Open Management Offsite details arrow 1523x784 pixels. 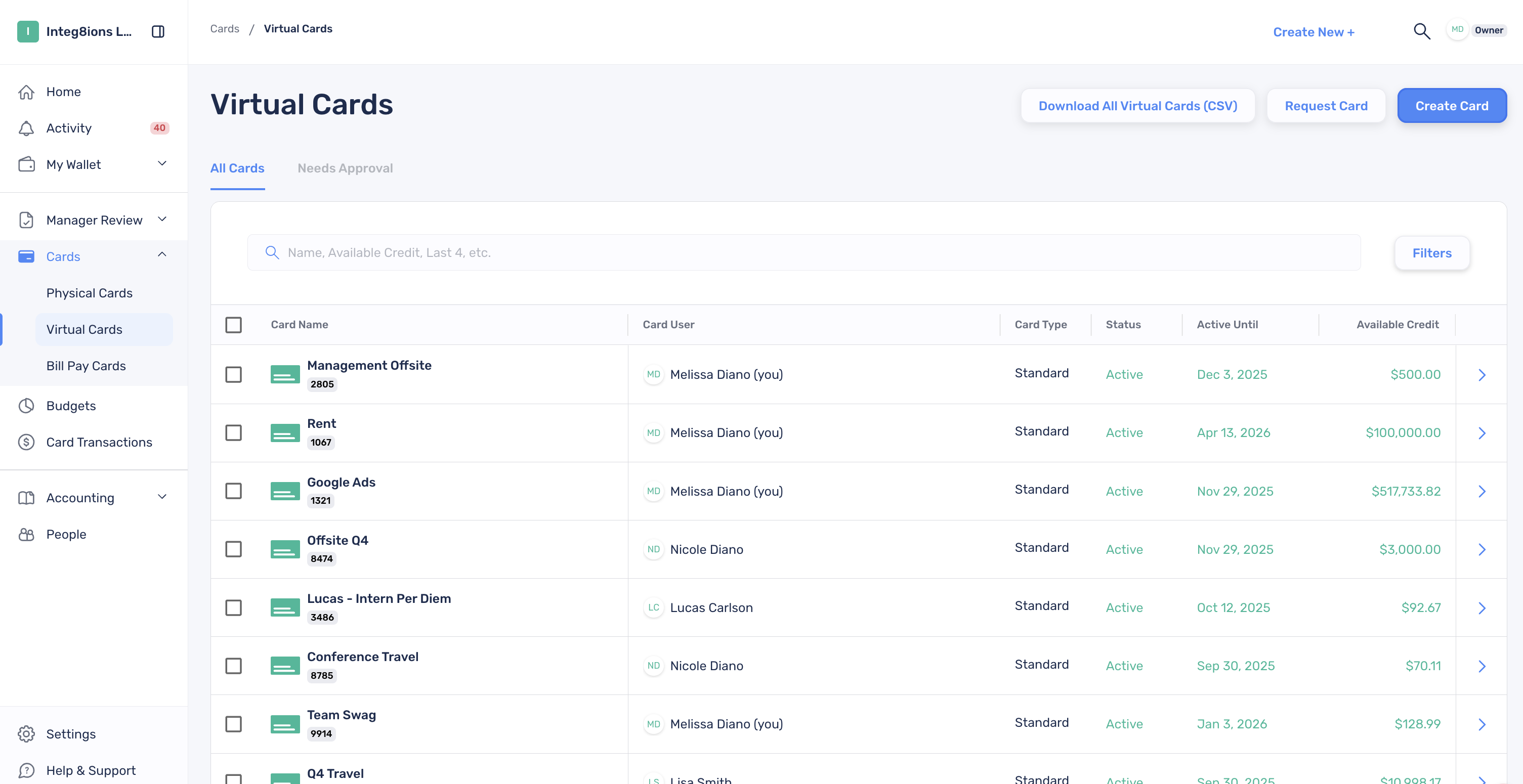[x=1482, y=375]
